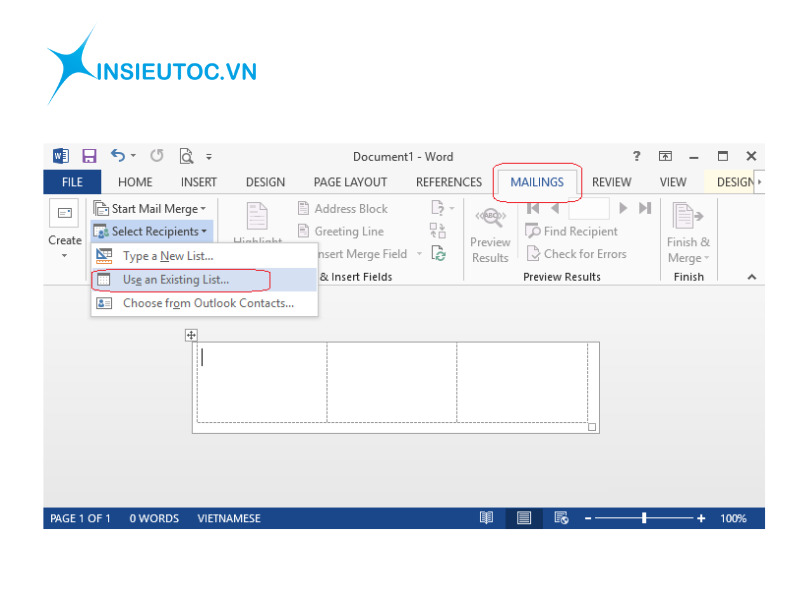Screen dimensions: 800x600
Task: Click the Save icon in the title bar
Action: (x=89, y=156)
